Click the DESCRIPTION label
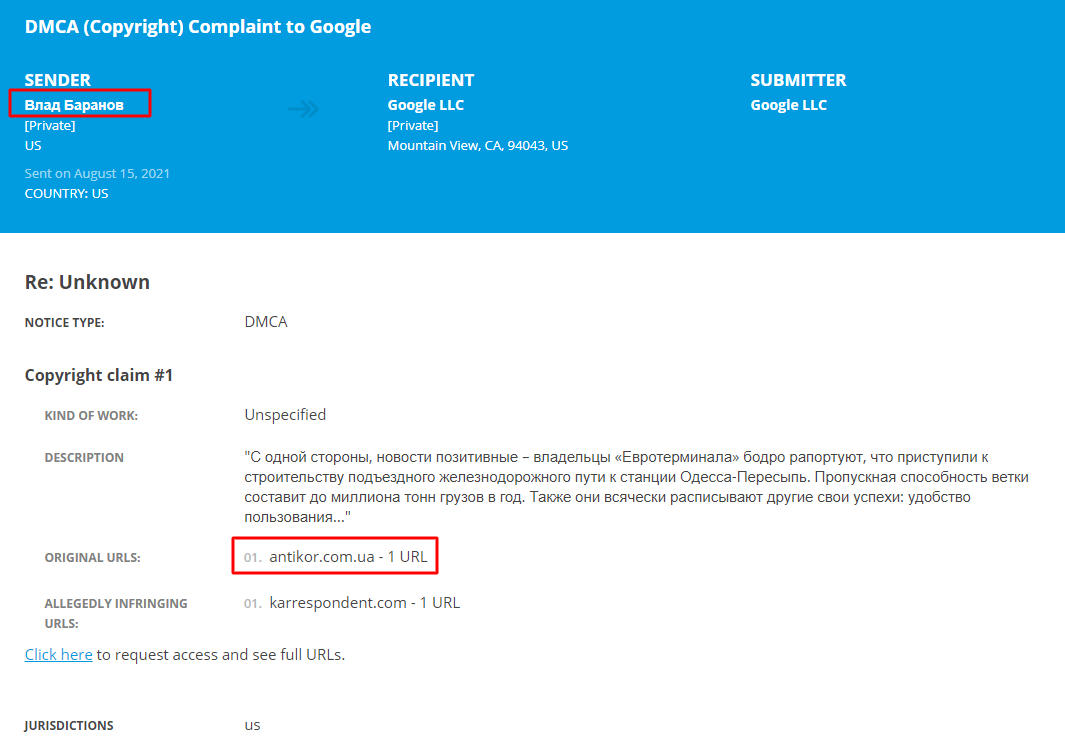Image resolution: width=1065 pixels, height=755 pixels. [x=84, y=458]
